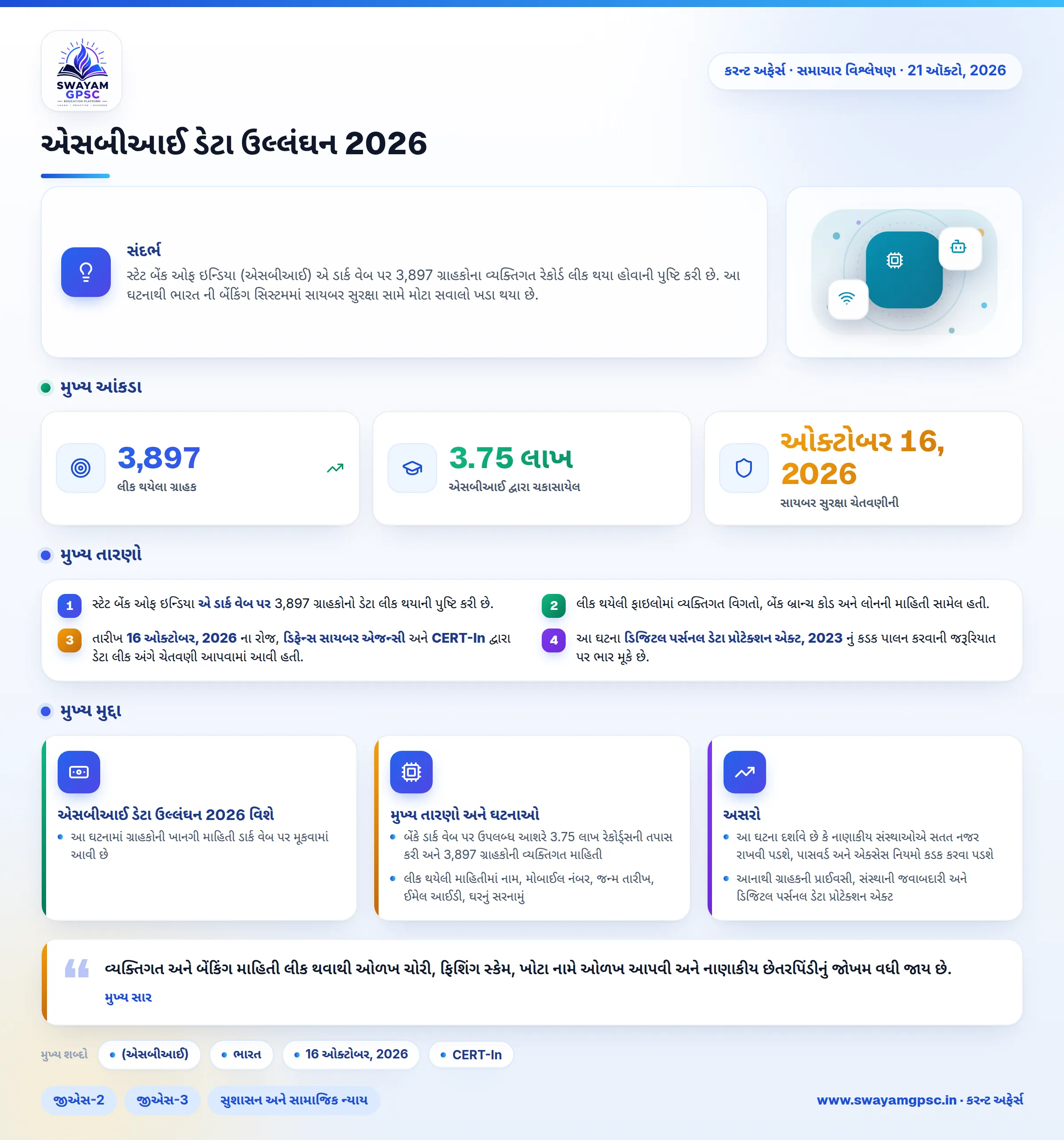Click the lightbulb icon beside સંદર્ભ
This screenshot has width=1064, height=1140.
pos(86,272)
